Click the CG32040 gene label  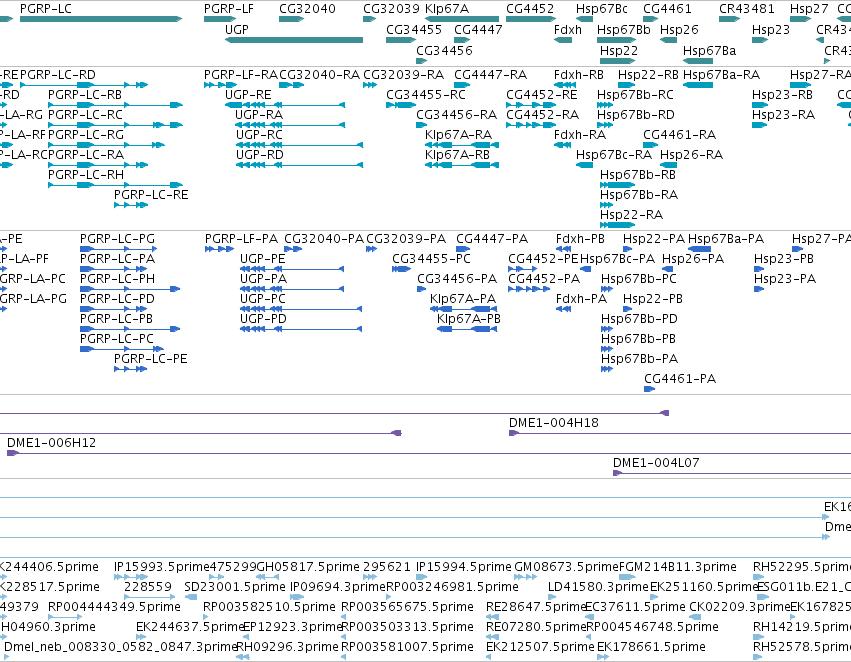[x=307, y=9]
